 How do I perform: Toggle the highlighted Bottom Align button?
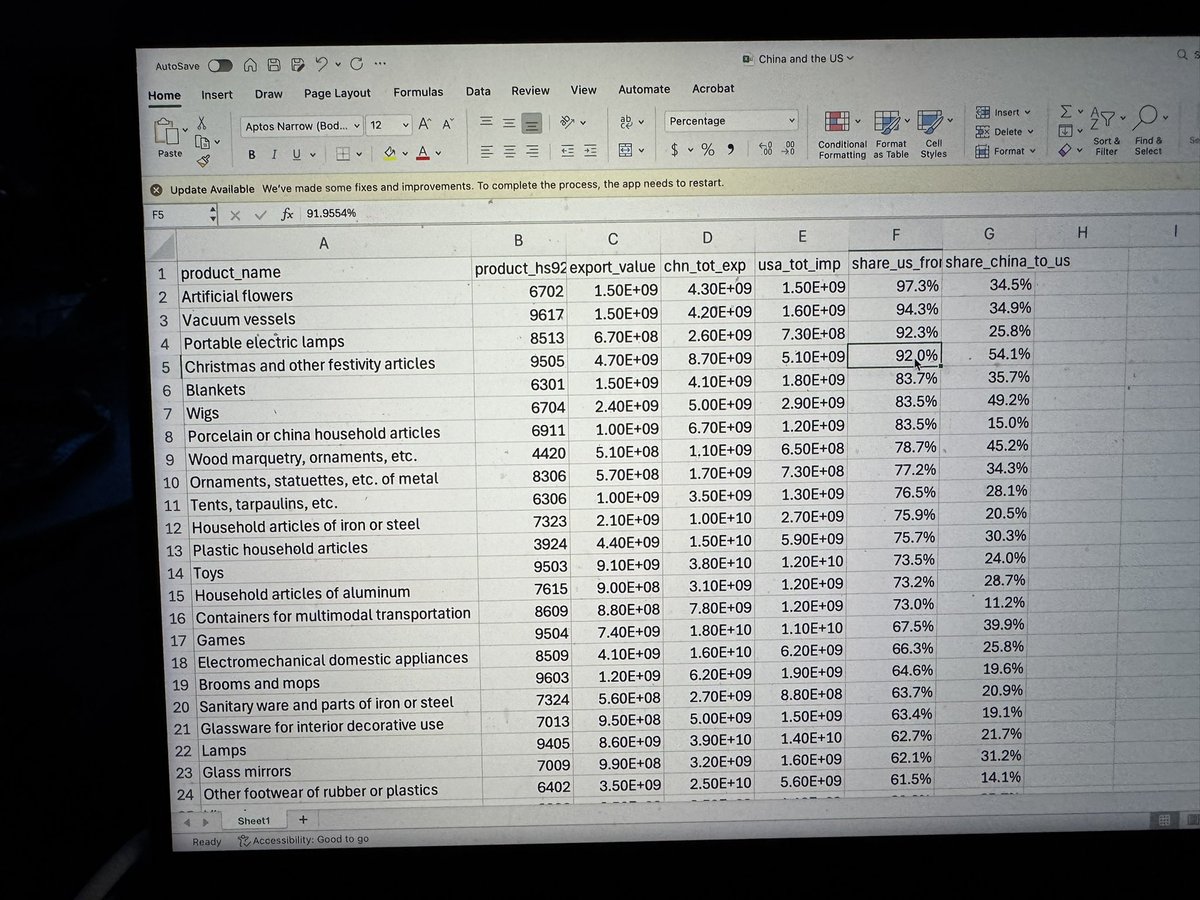(532, 123)
